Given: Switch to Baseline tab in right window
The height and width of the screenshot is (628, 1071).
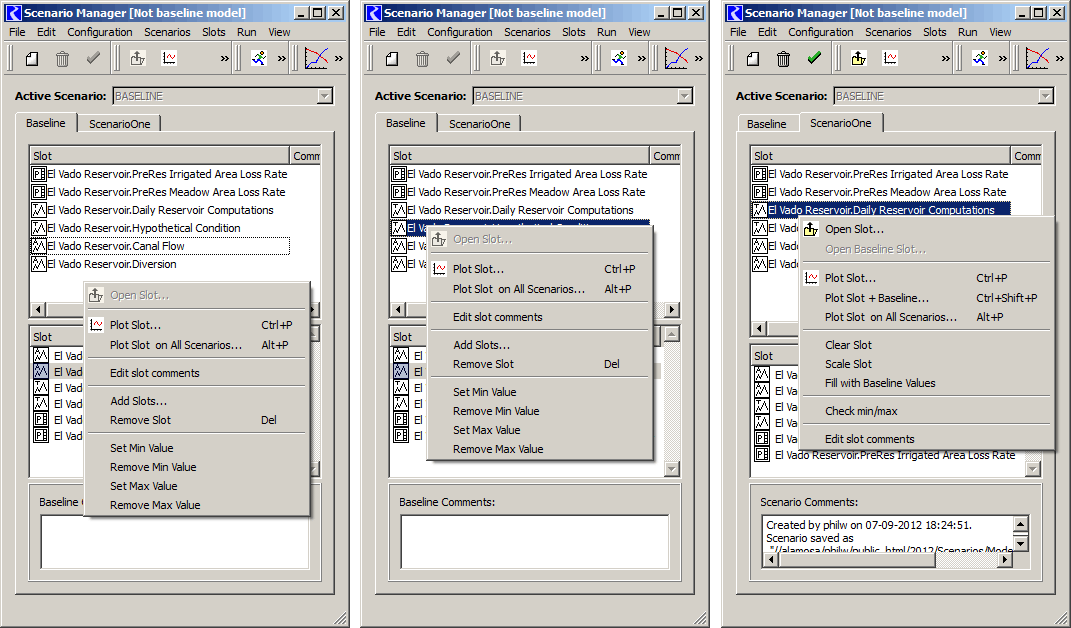Looking at the screenshot, I should (x=766, y=124).
